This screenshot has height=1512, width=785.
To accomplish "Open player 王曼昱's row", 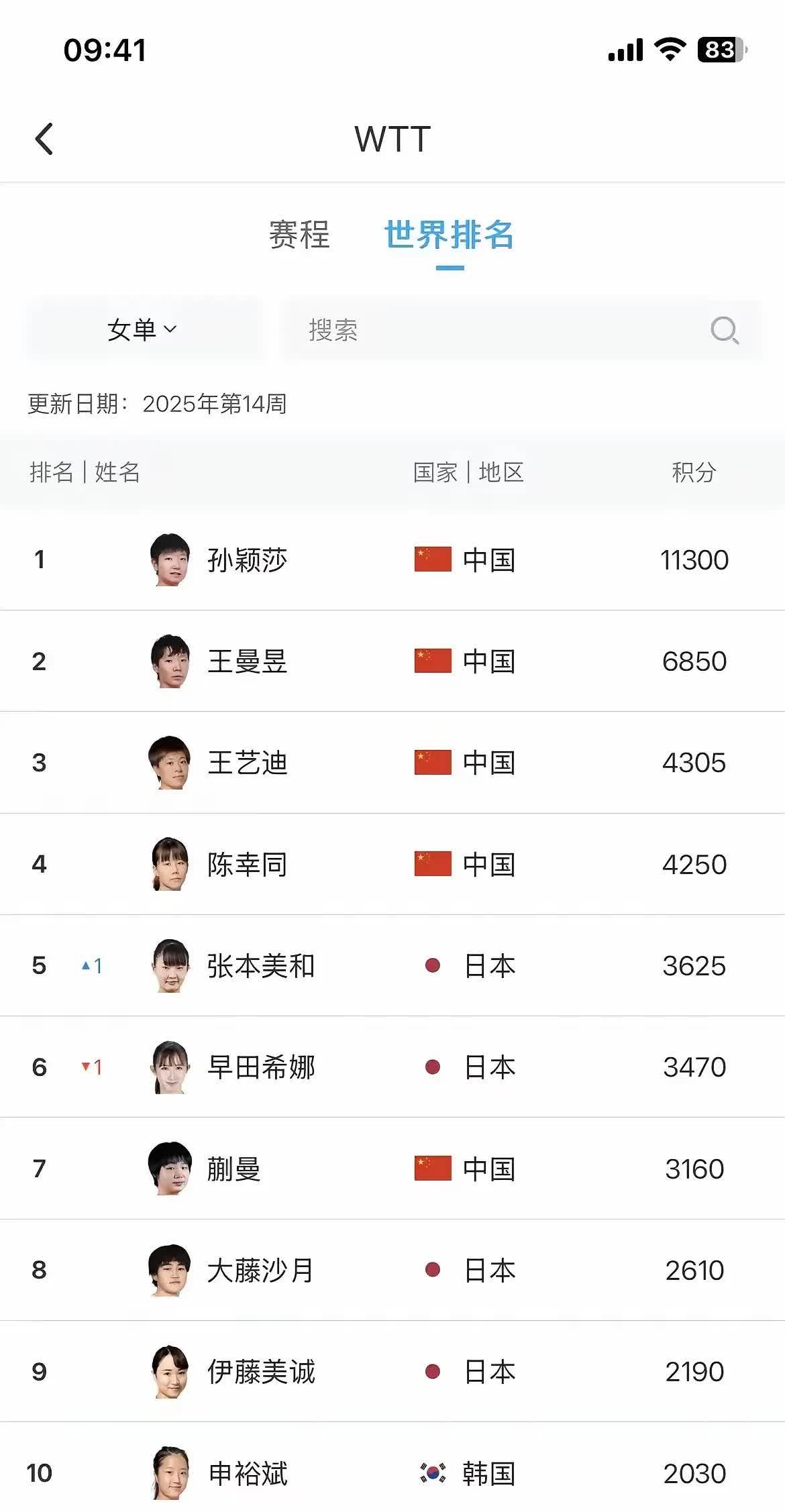I will tap(392, 661).
